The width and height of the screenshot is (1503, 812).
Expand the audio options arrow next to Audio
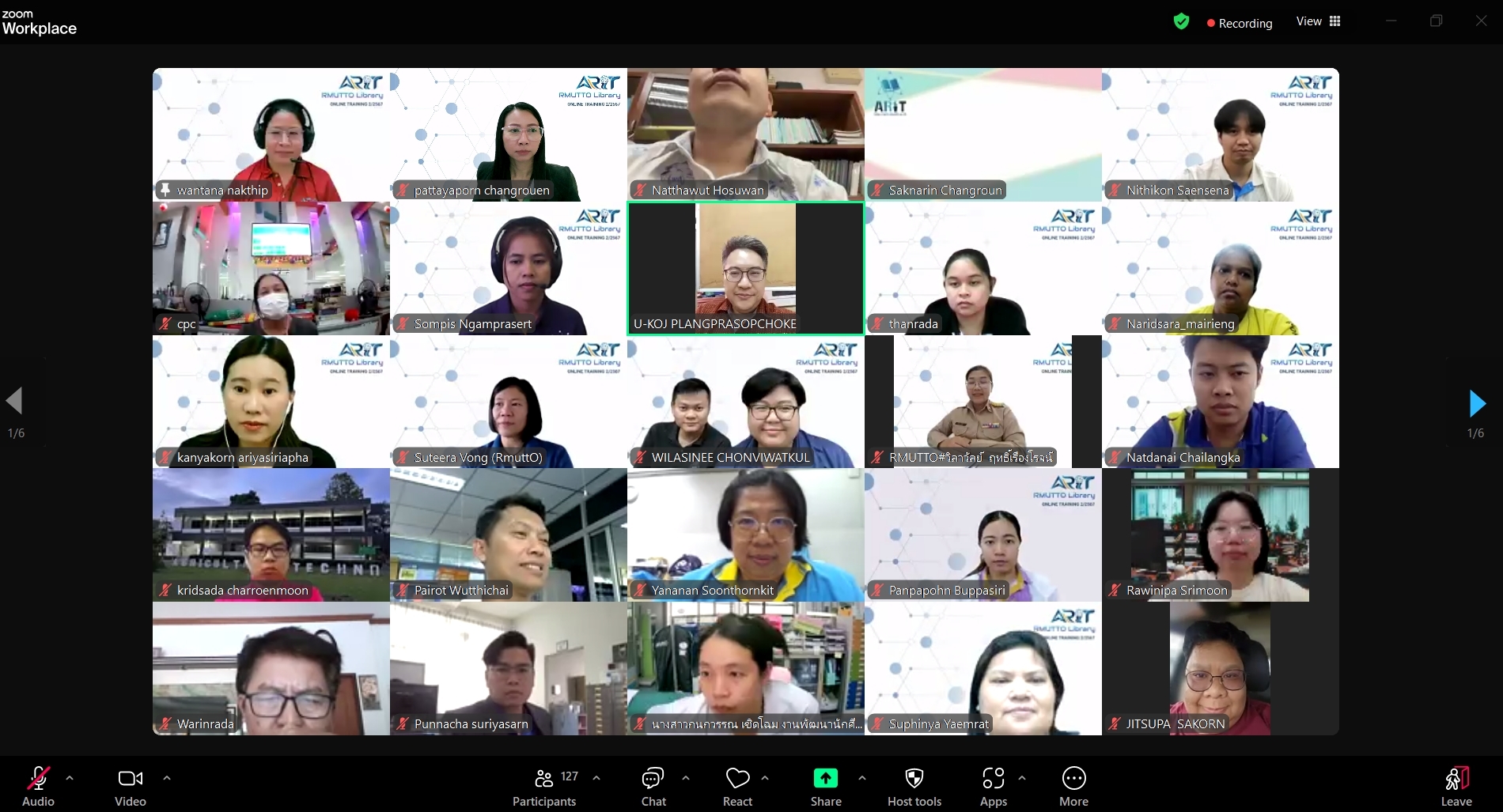point(70,778)
